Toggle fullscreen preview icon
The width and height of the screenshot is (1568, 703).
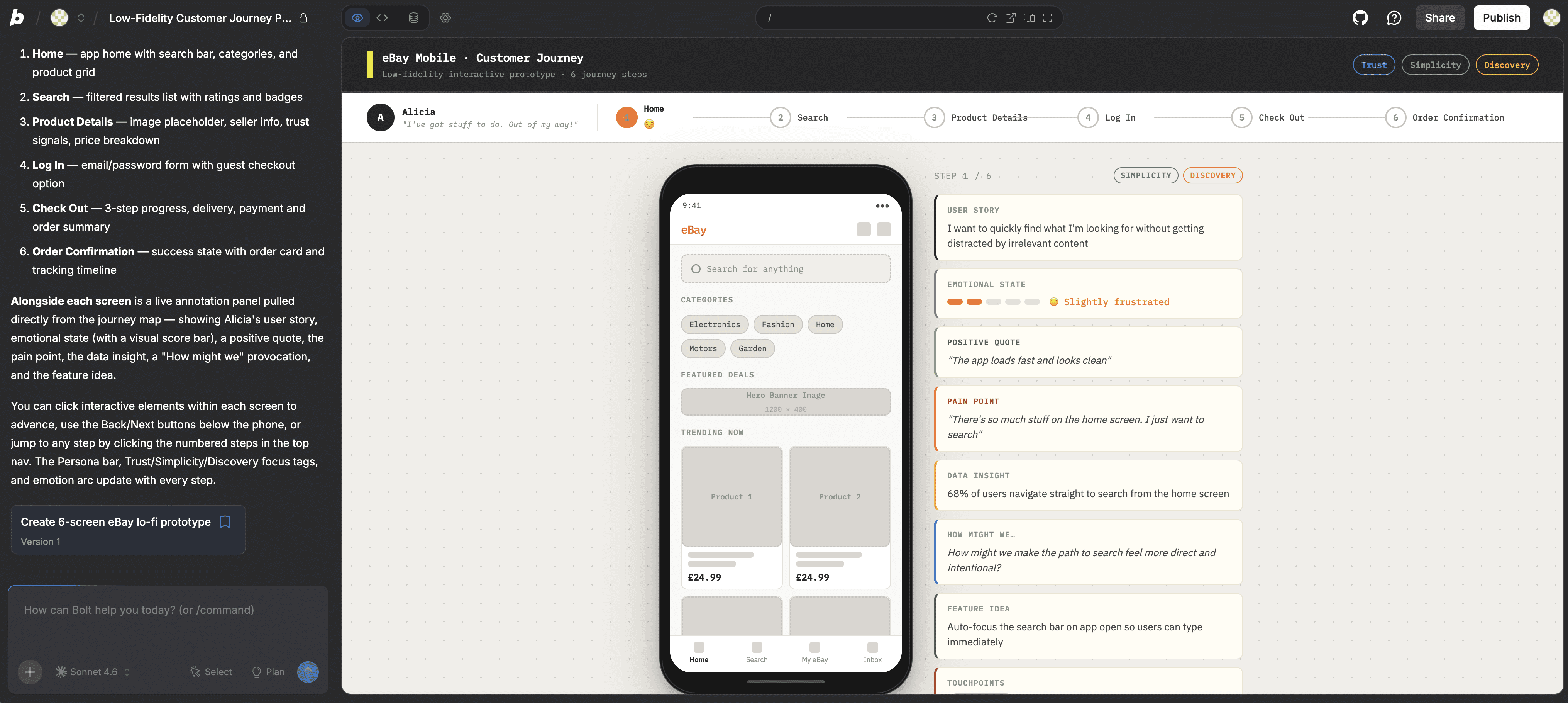click(x=1048, y=18)
